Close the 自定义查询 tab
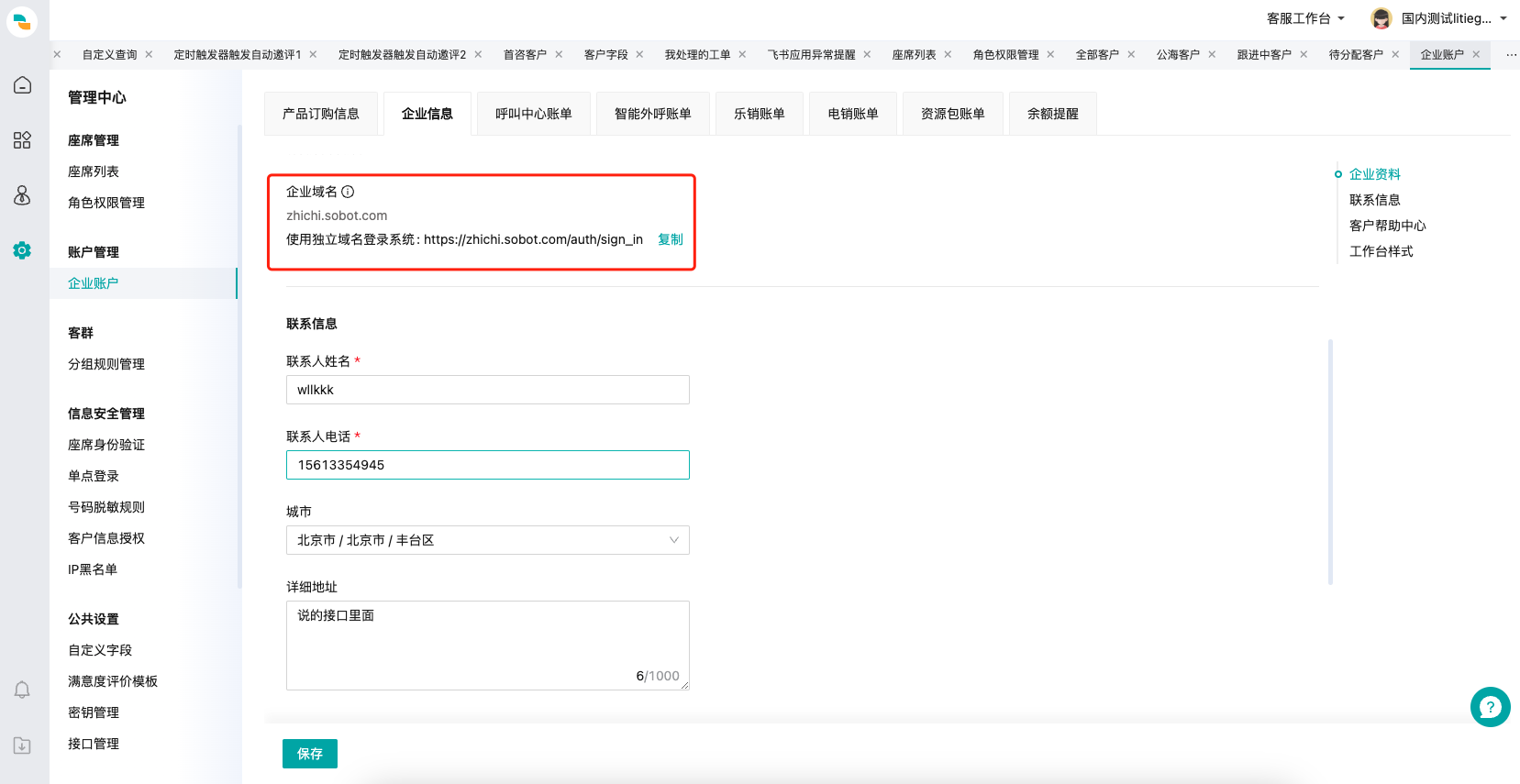Viewport: 1520px width, 784px height. (149, 55)
